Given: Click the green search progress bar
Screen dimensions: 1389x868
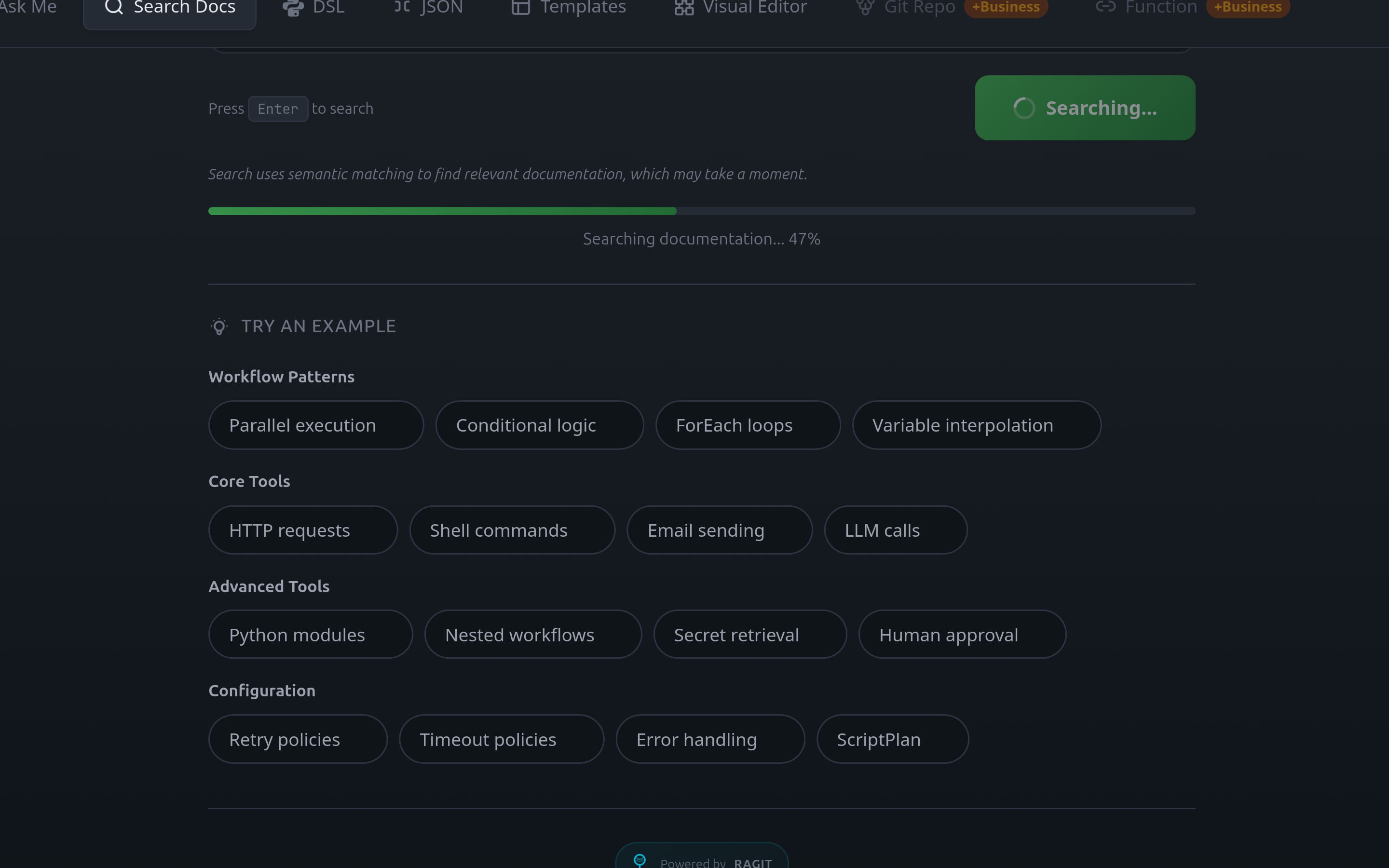Looking at the screenshot, I should pos(442,211).
